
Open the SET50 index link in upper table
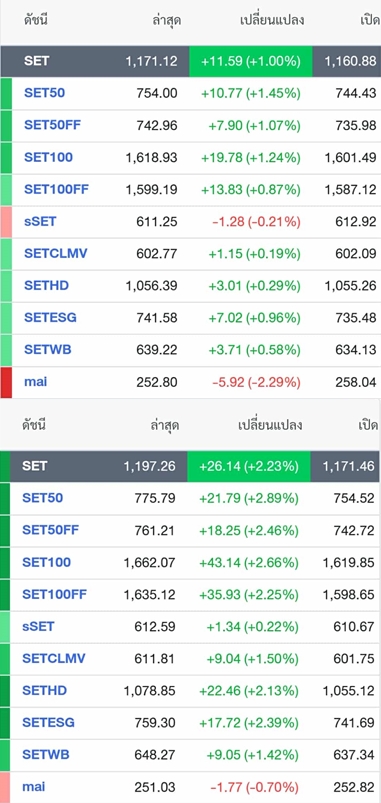(x=44, y=93)
